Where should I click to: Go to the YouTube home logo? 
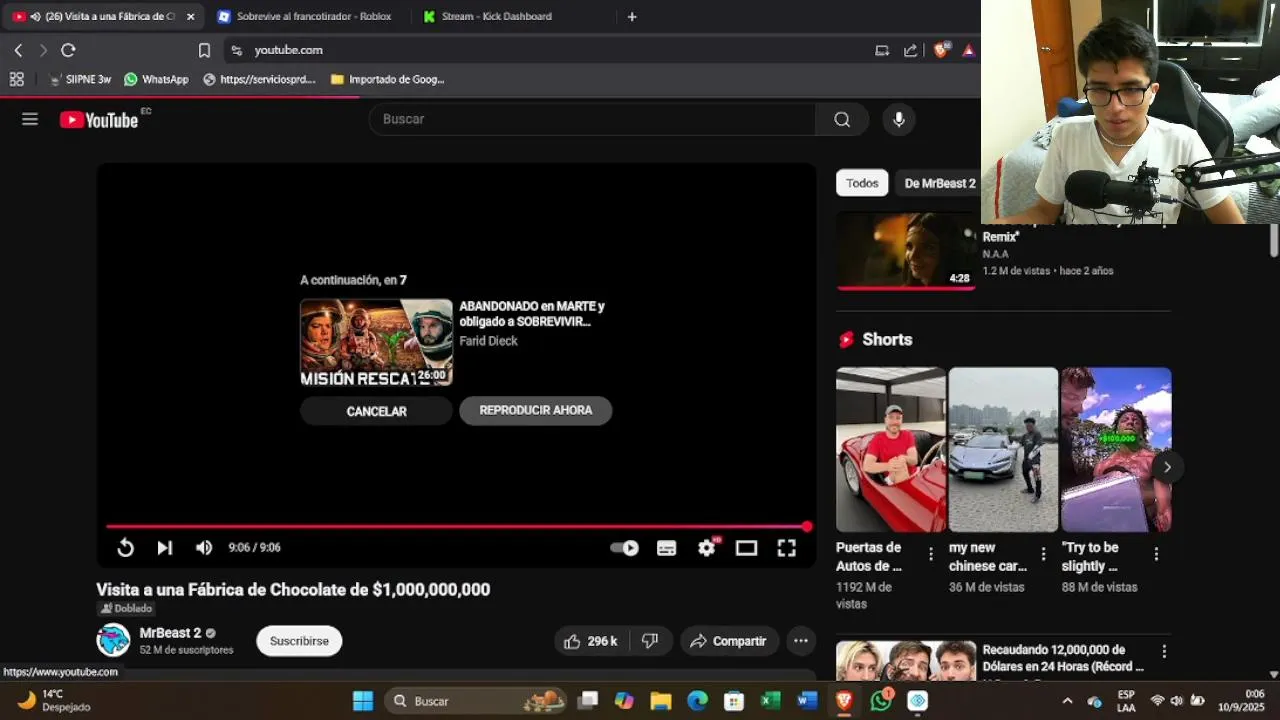[x=97, y=120]
